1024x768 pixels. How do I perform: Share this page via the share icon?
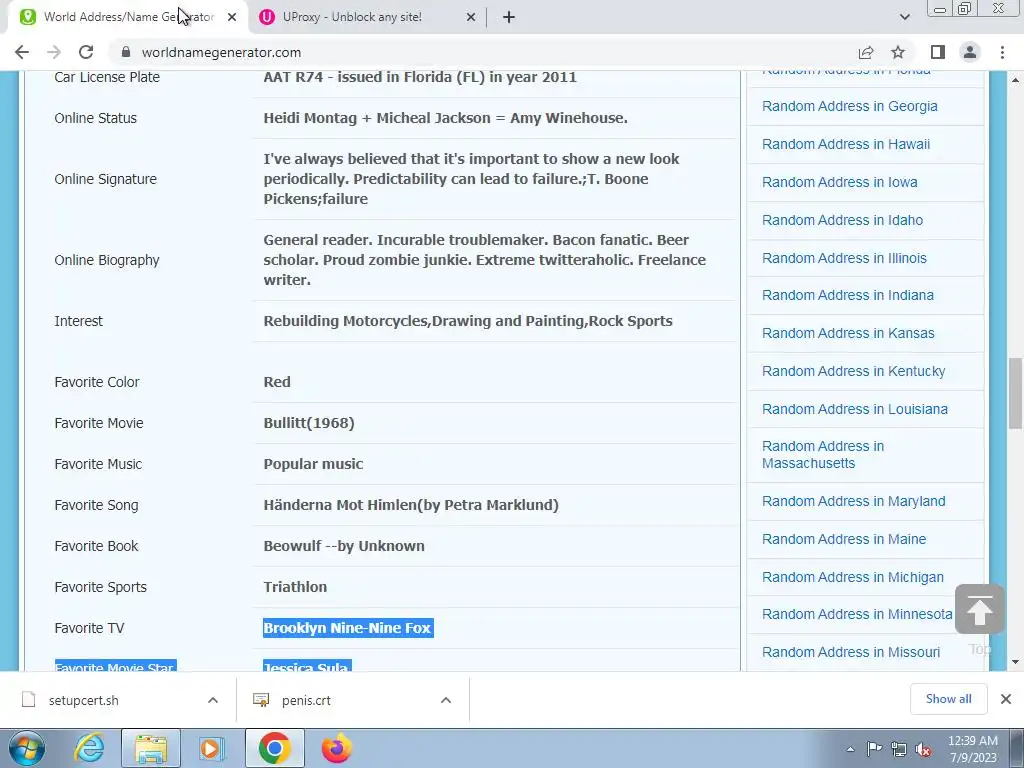[866, 52]
